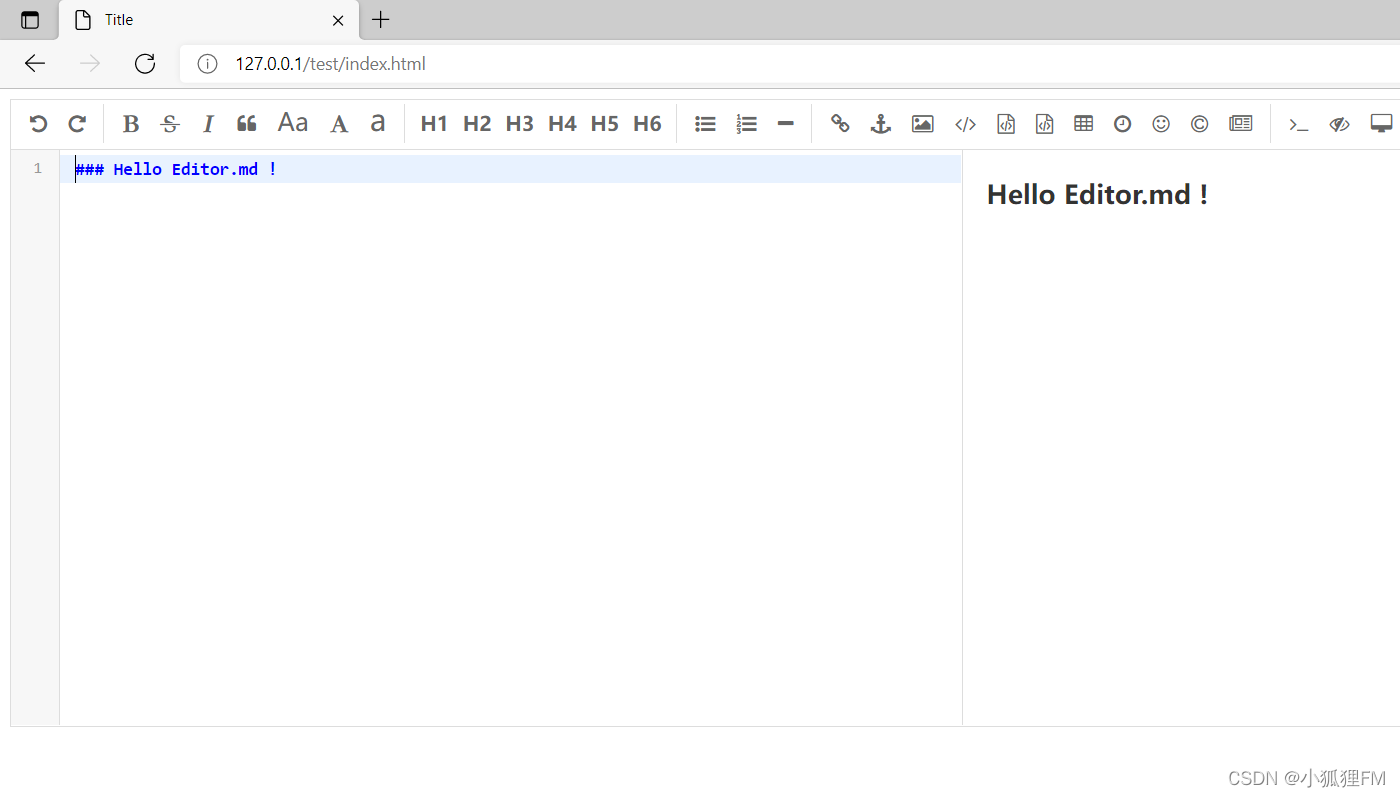Open a new browser tab
Viewport: 1400px width, 797px height.
click(380, 19)
